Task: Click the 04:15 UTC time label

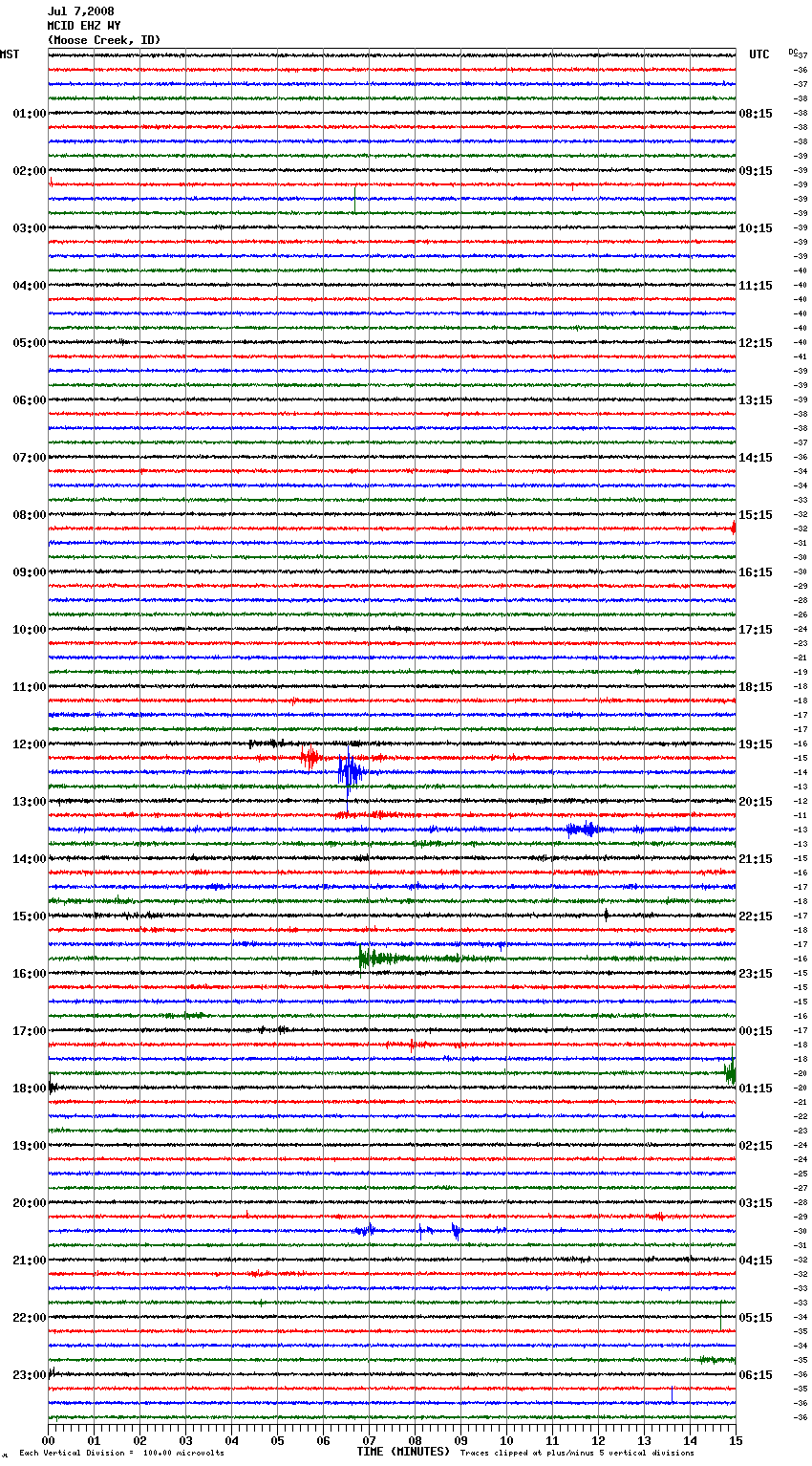Action: (x=756, y=1261)
